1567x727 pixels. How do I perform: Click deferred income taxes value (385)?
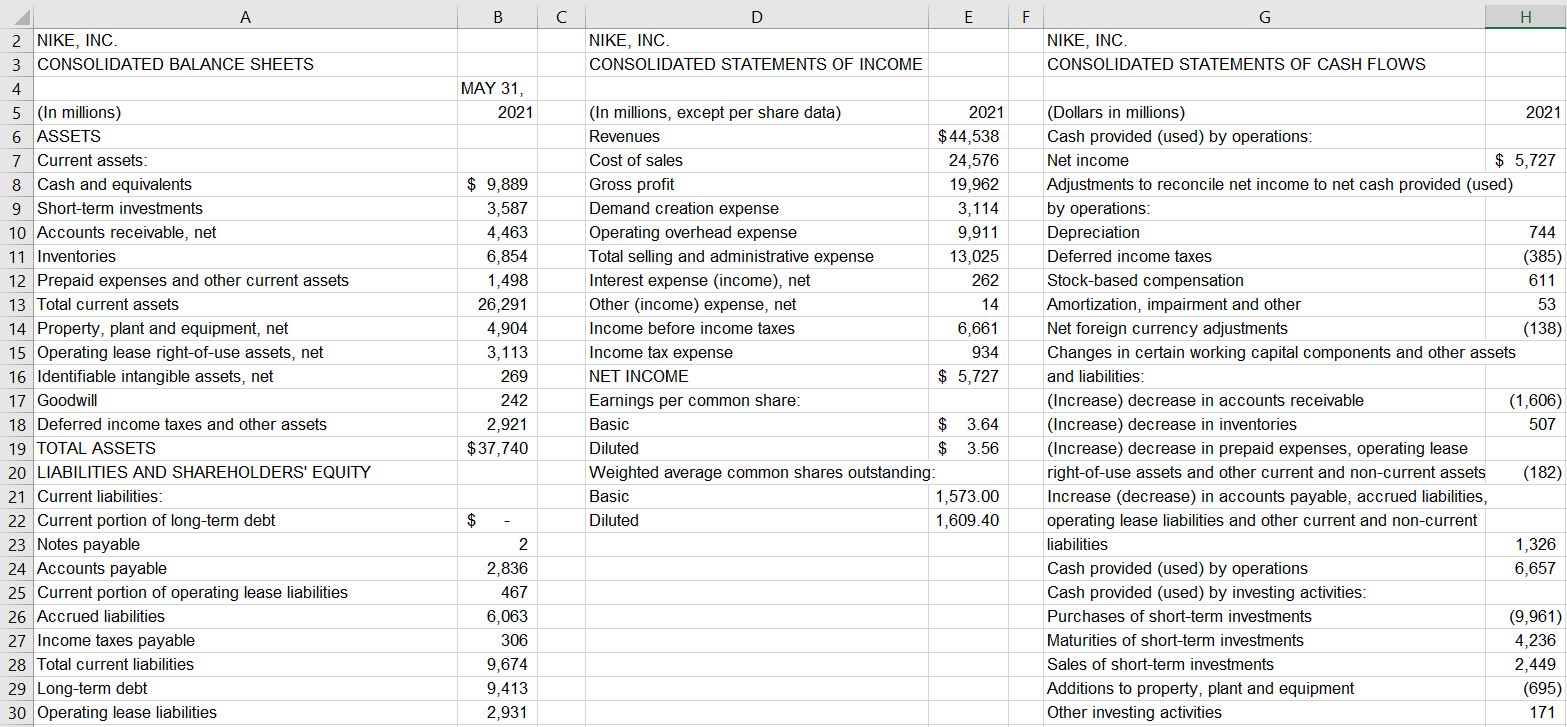click(x=1525, y=256)
